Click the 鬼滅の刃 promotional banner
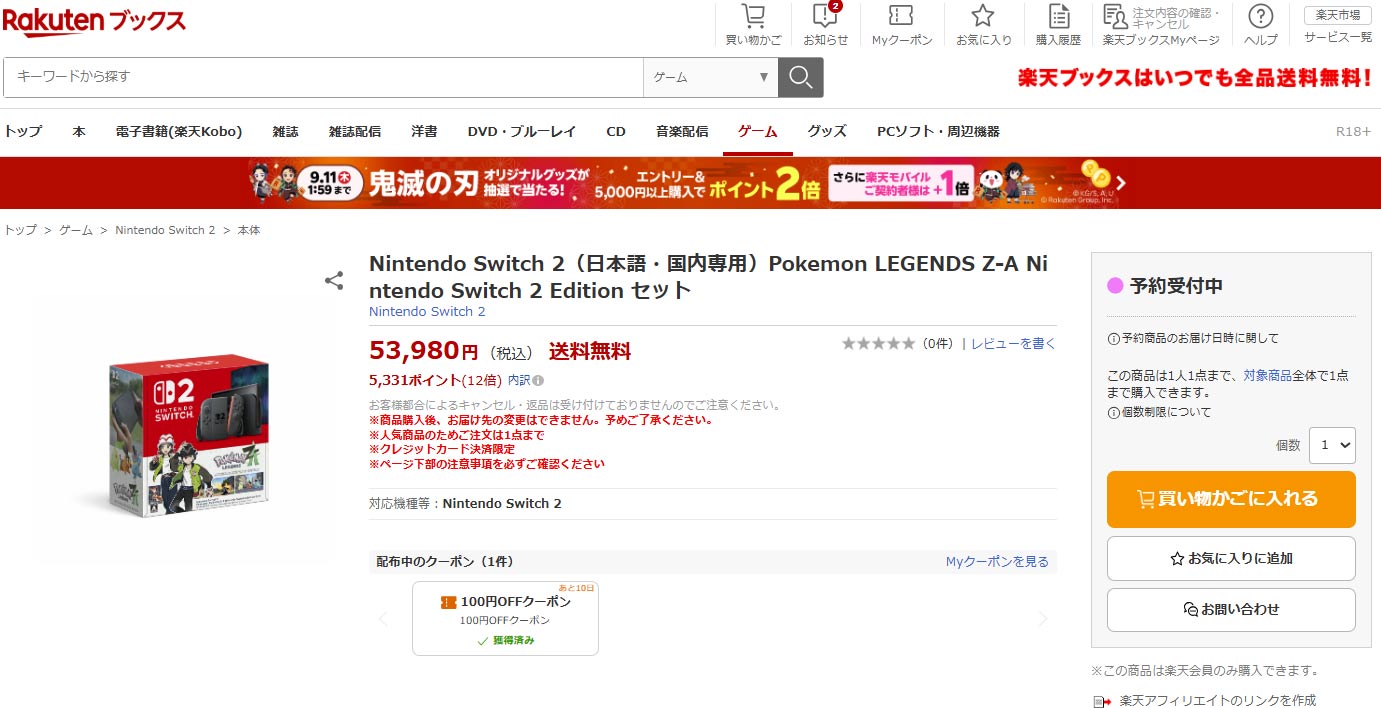Viewport: 1381px width, 708px height. point(690,183)
